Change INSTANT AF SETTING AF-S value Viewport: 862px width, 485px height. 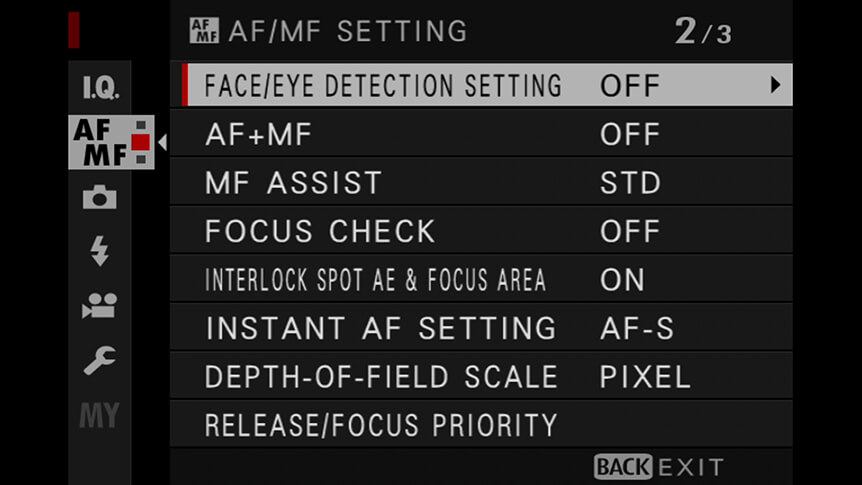(637, 328)
